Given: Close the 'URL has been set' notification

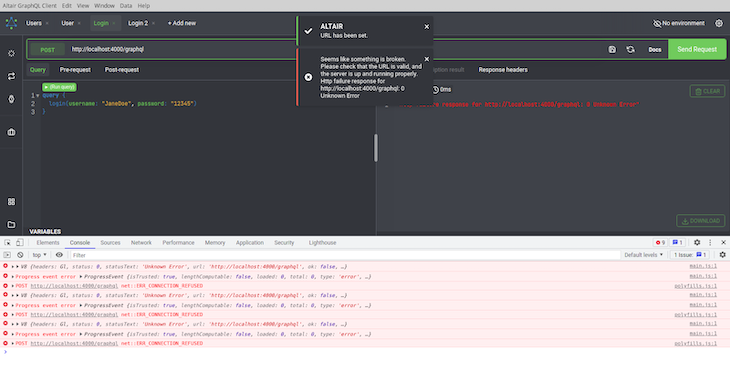Looking at the screenshot, I should click(x=426, y=27).
